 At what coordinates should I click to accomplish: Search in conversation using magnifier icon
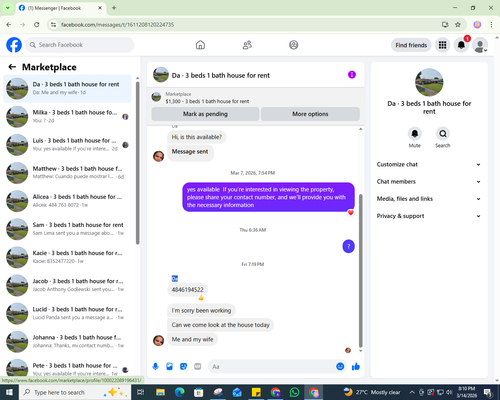pos(443,134)
